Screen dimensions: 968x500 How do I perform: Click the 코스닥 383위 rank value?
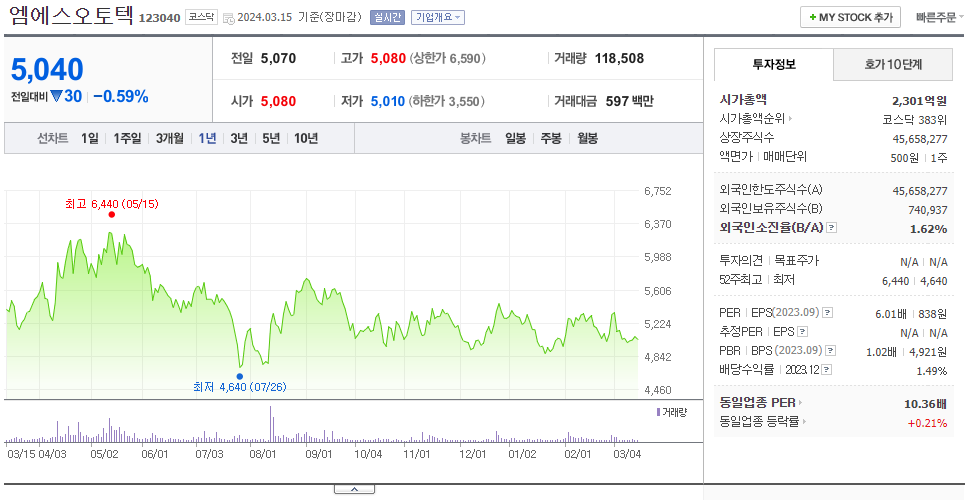click(x=915, y=119)
